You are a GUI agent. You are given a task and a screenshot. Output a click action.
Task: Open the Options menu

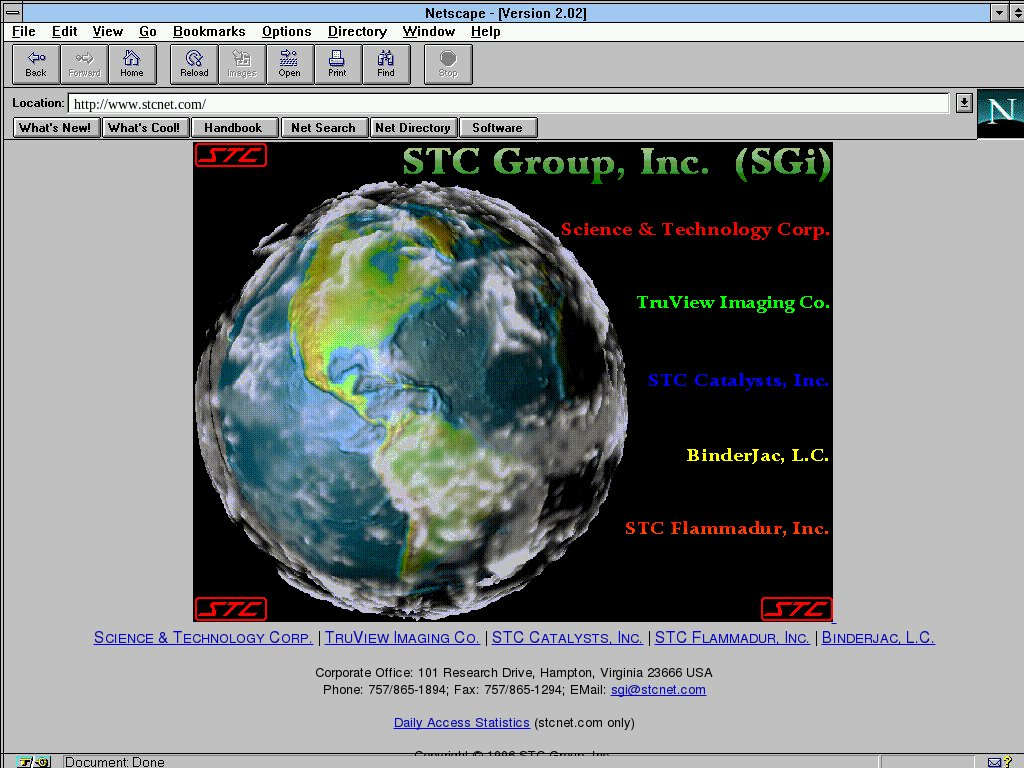point(286,31)
